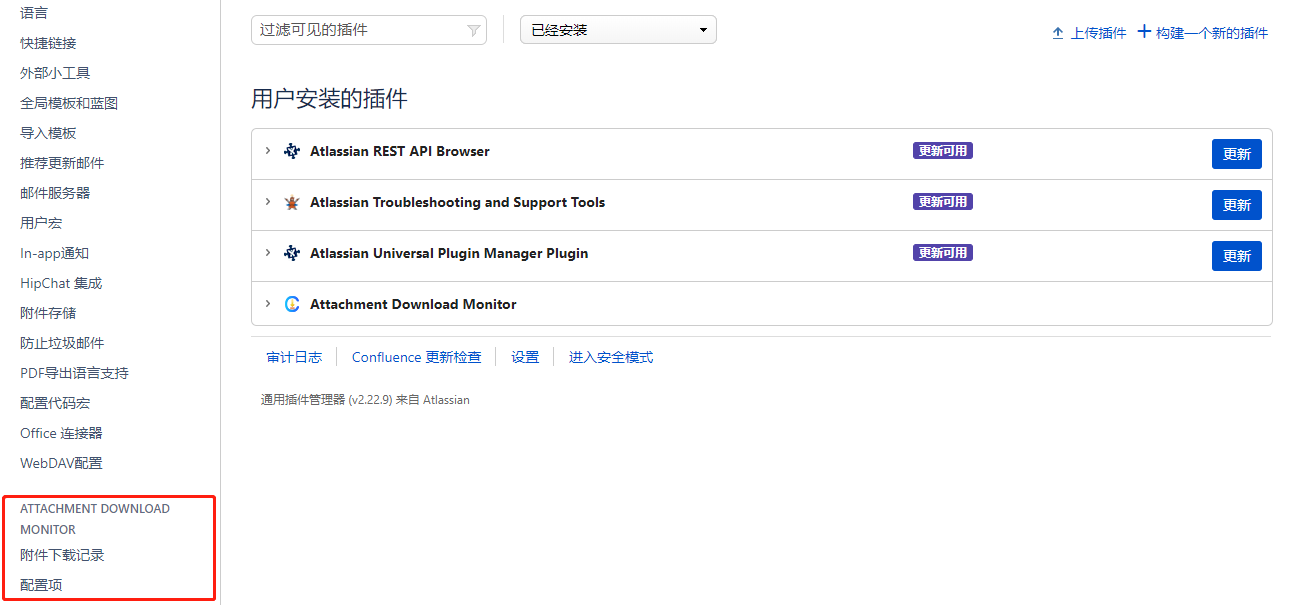
Task: Click the Troubleshooting and Support Tools plugin icon
Action: coord(292,203)
